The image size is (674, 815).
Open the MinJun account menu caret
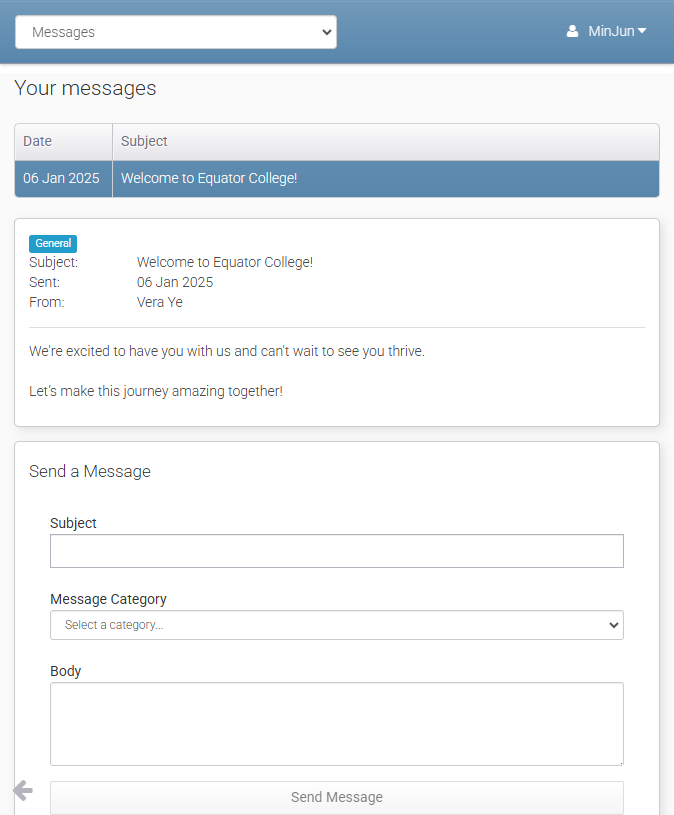[642, 31]
